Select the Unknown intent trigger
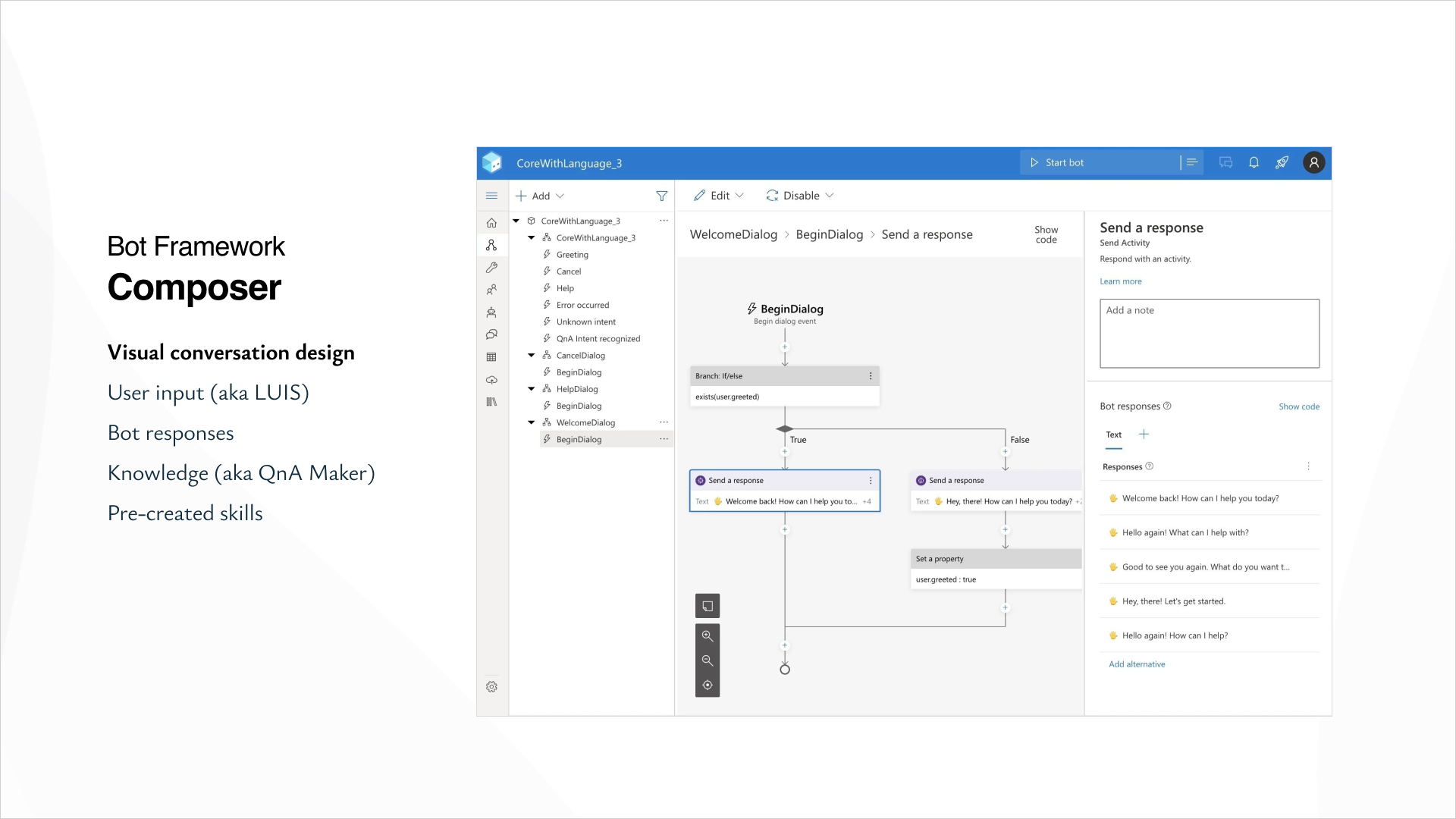 pos(585,322)
